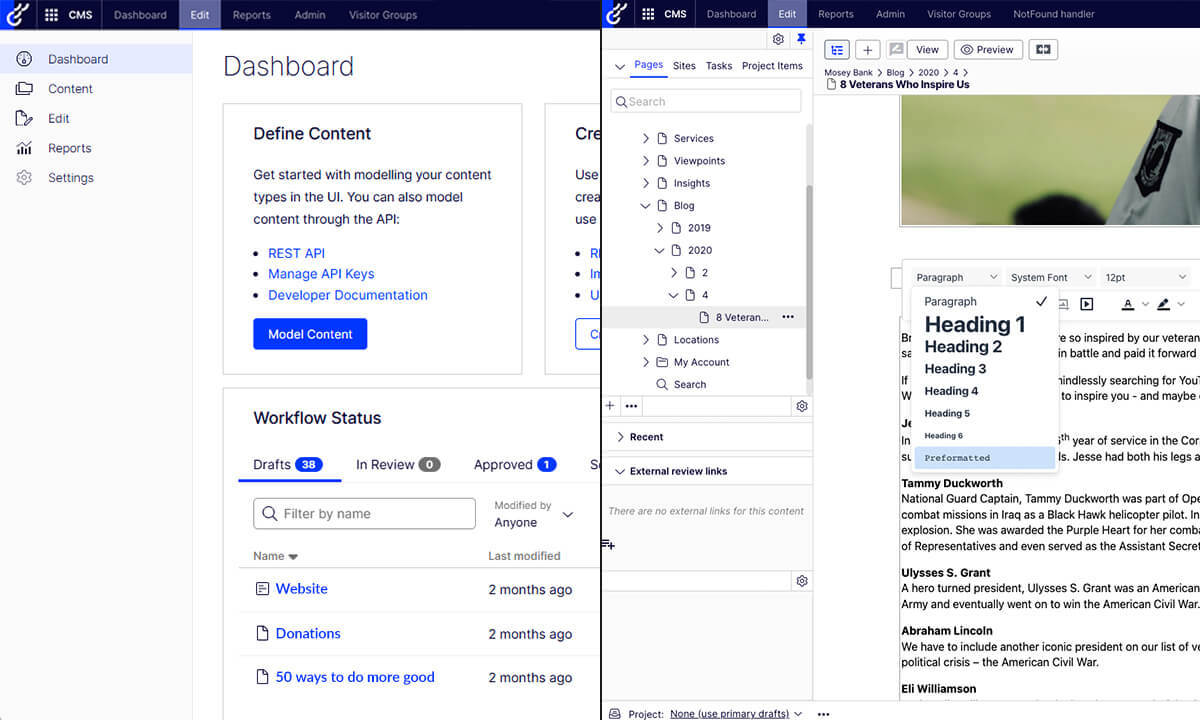This screenshot has width=1200, height=720.
Task: Open the dots menu in the project bar
Action: (x=823, y=714)
